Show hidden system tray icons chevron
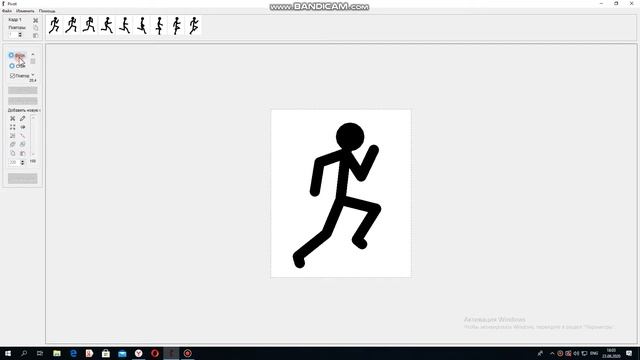Viewport: 640px width, 360px height. click(552, 353)
